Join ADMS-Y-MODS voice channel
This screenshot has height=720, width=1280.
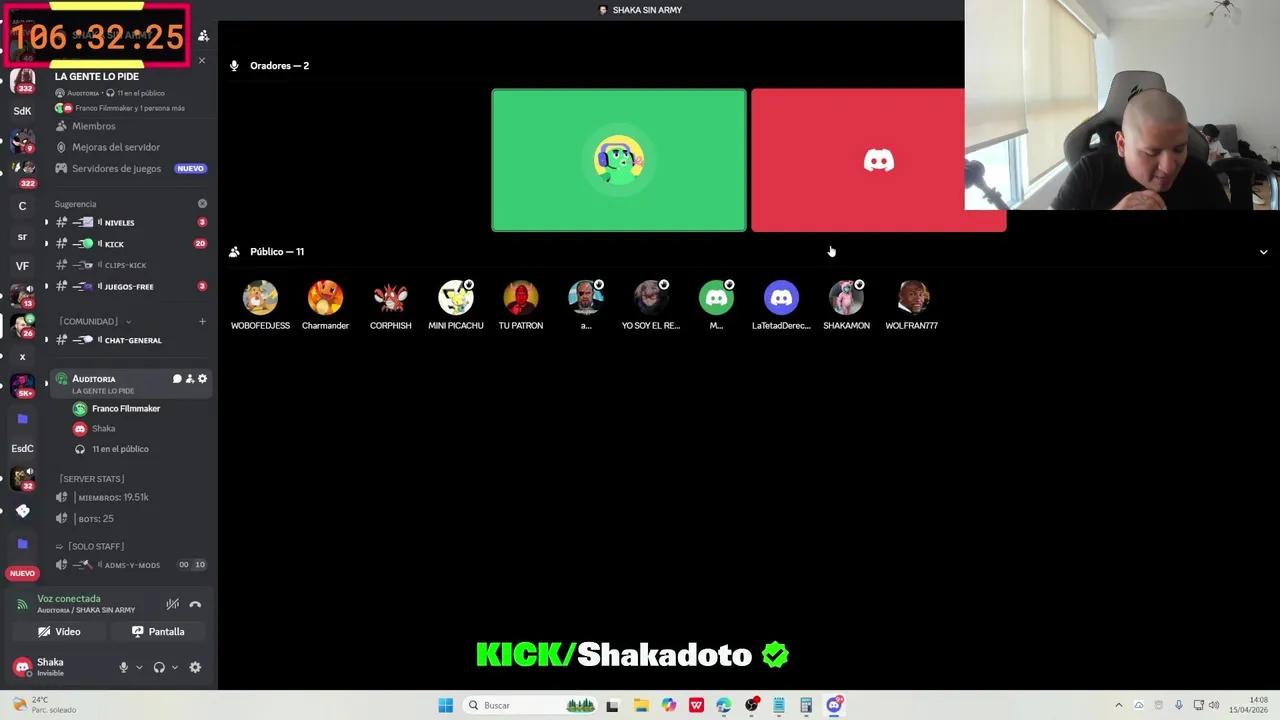[x=130, y=565]
